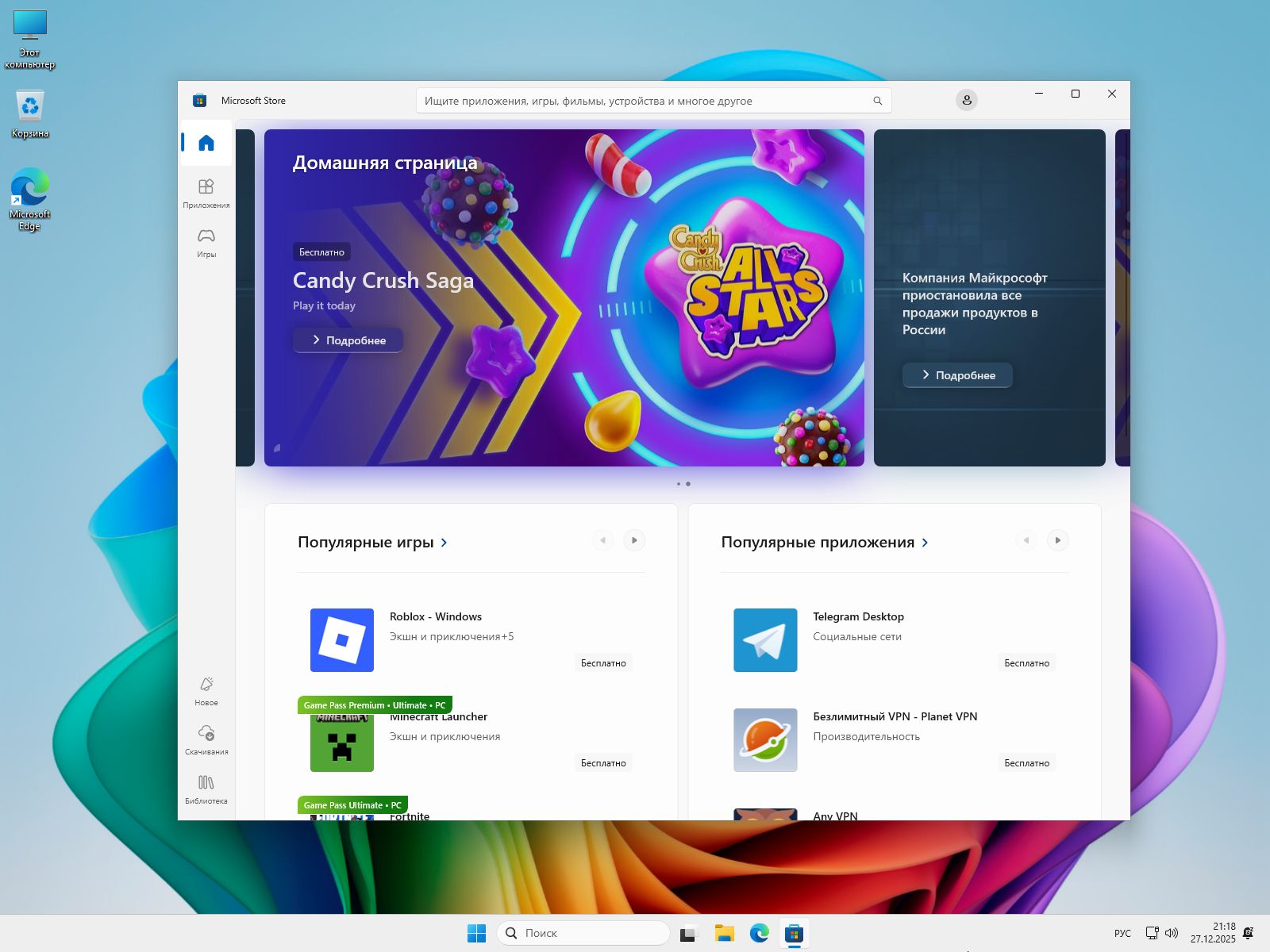Open the Новое section in the sidebar
Viewport: 1270px width, 952px height.
[x=206, y=690]
